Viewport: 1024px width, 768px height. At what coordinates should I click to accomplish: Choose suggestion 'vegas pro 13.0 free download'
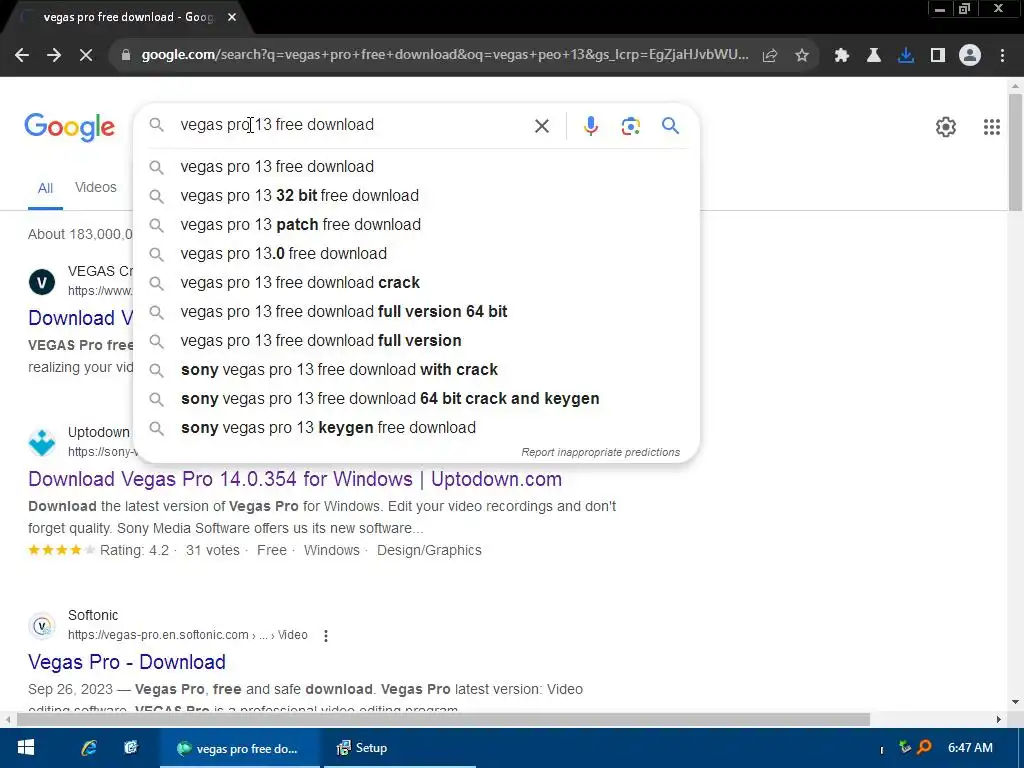point(416,253)
